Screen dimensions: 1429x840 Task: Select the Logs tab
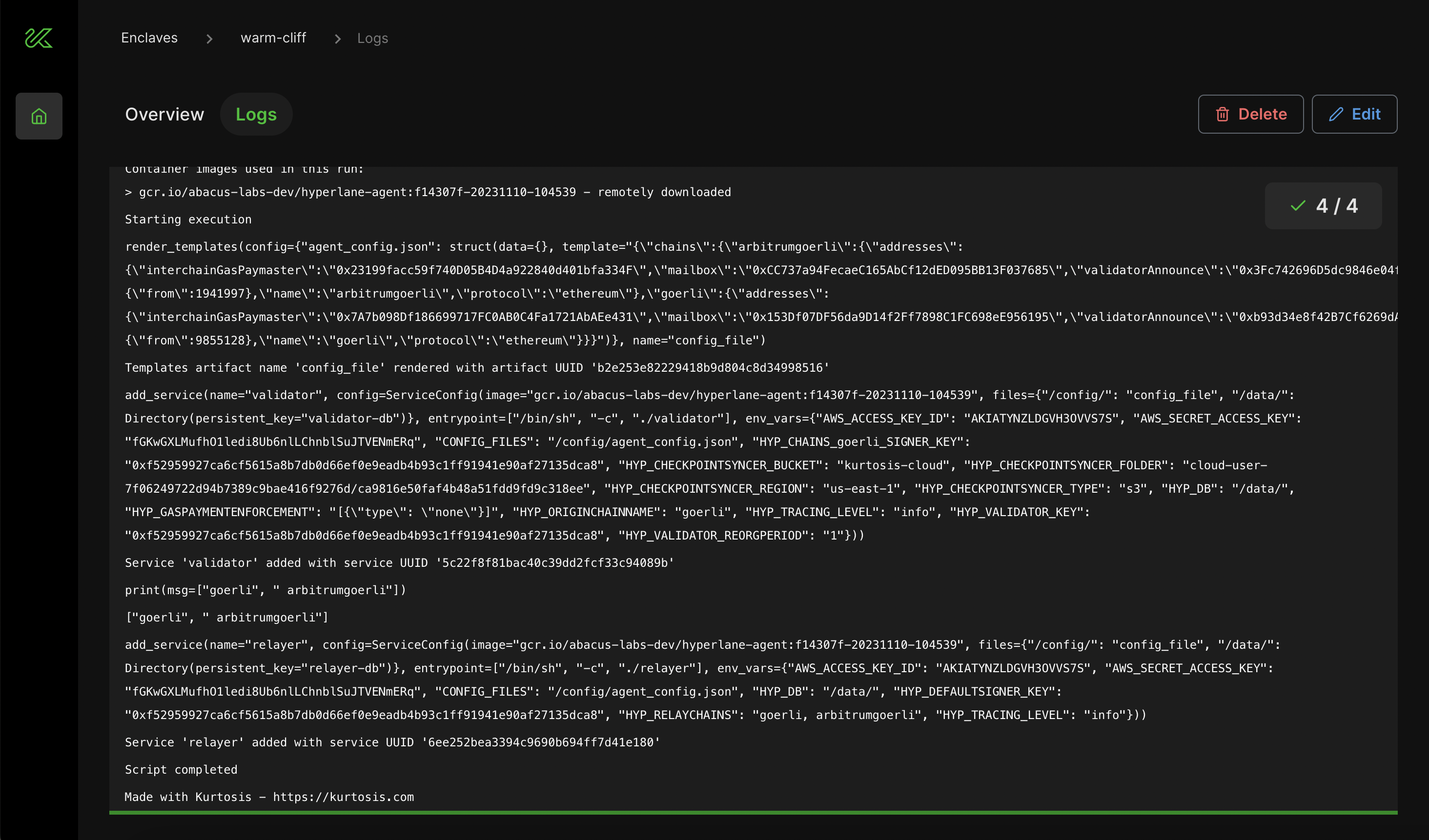[256, 115]
